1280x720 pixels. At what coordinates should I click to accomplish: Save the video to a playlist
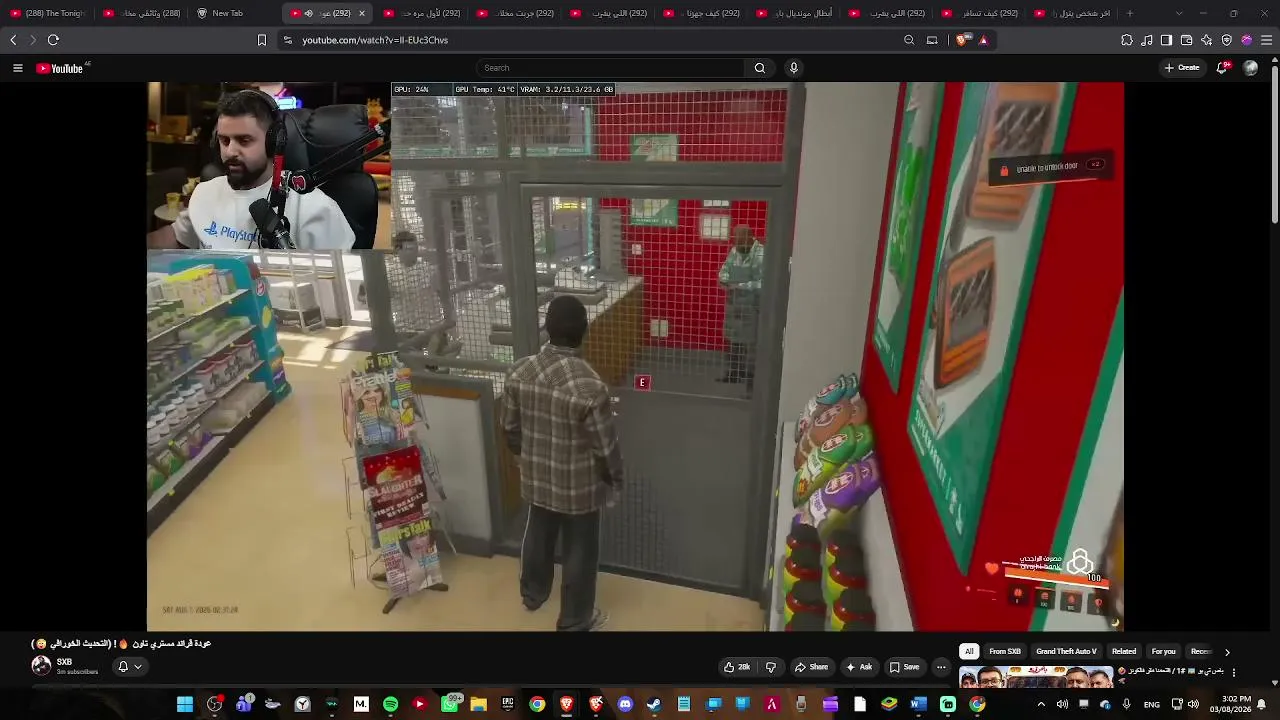pyautogui.click(x=904, y=667)
